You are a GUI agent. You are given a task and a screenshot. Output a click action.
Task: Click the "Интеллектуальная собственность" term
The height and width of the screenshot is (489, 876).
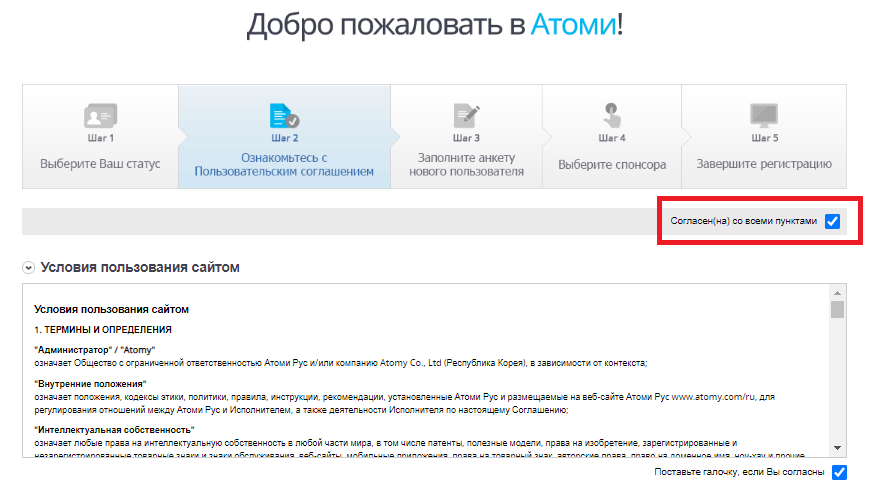pos(114,430)
